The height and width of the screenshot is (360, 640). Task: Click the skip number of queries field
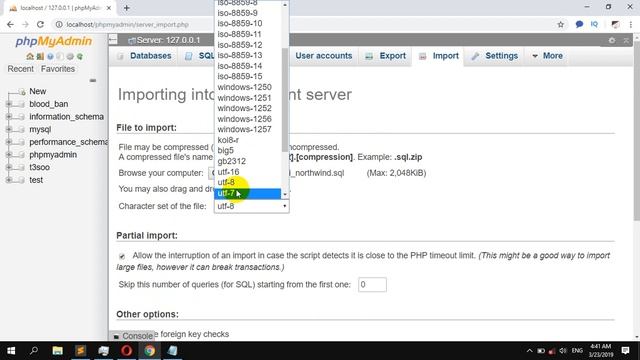(372, 284)
